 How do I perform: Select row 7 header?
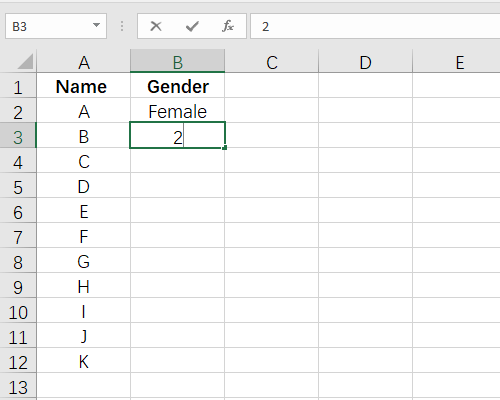tap(18, 236)
